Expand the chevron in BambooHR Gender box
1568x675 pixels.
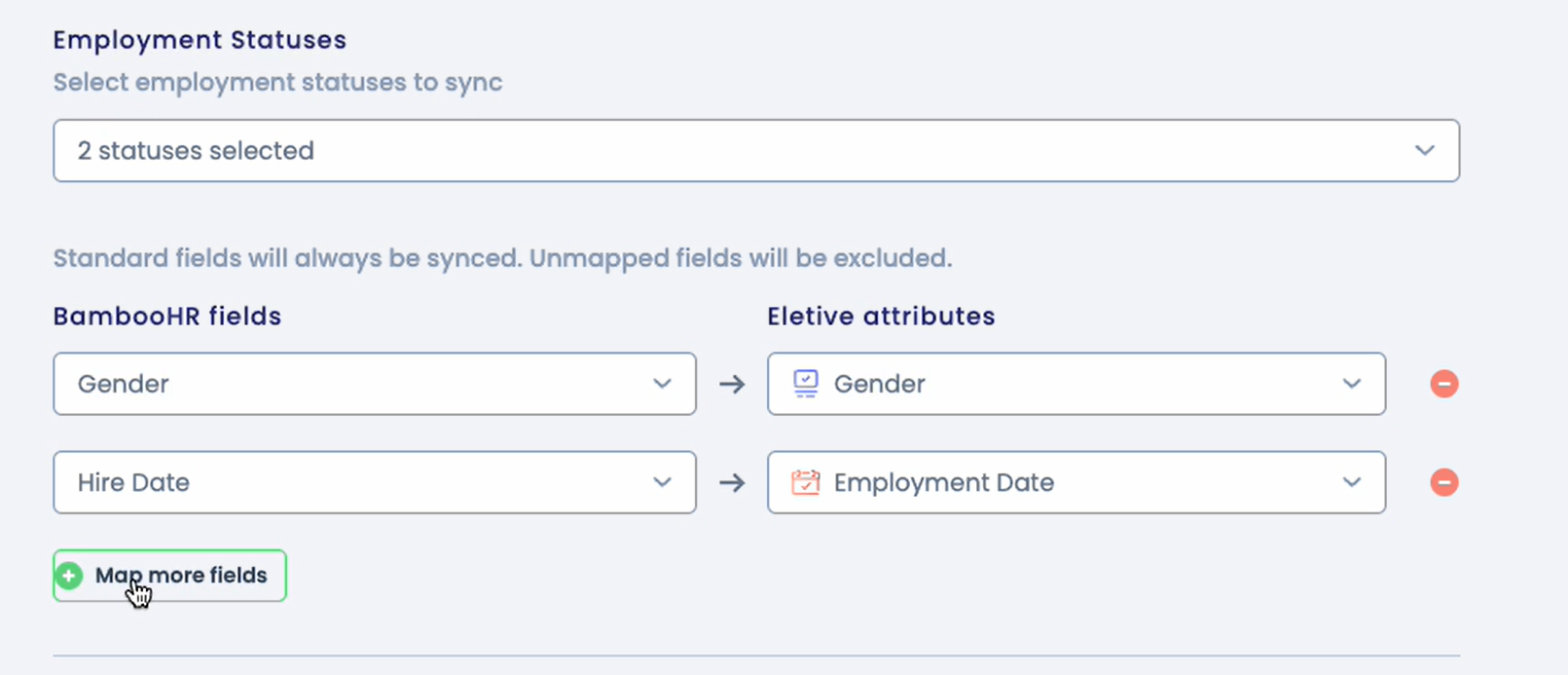(662, 384)
